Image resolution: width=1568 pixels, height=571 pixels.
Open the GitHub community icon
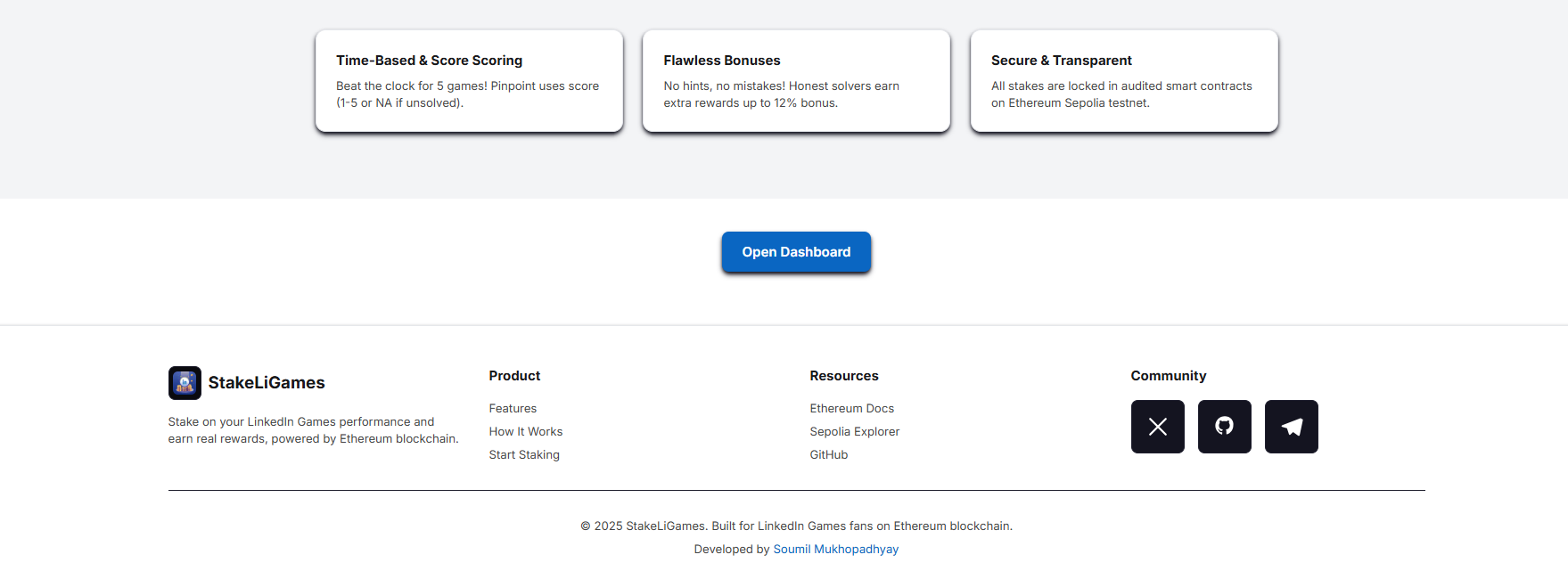tap(1224, 427)
